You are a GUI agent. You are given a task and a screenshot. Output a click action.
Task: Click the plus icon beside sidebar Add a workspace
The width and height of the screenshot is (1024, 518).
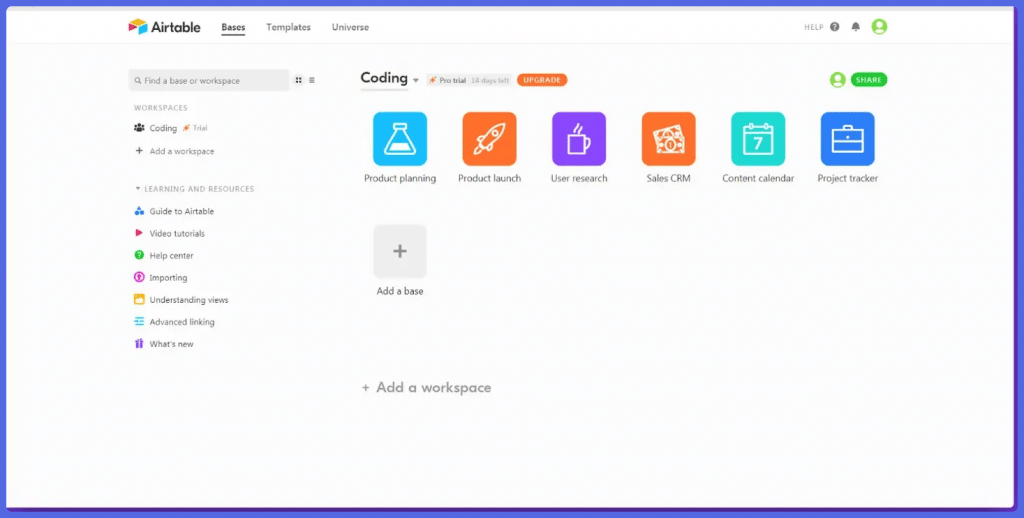[138, 151]
